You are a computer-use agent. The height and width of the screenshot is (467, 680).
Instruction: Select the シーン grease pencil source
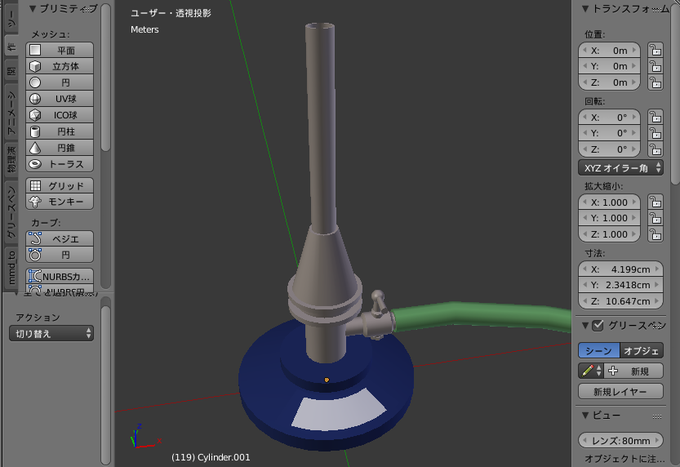pyautogui.click(x=599, y=350)
